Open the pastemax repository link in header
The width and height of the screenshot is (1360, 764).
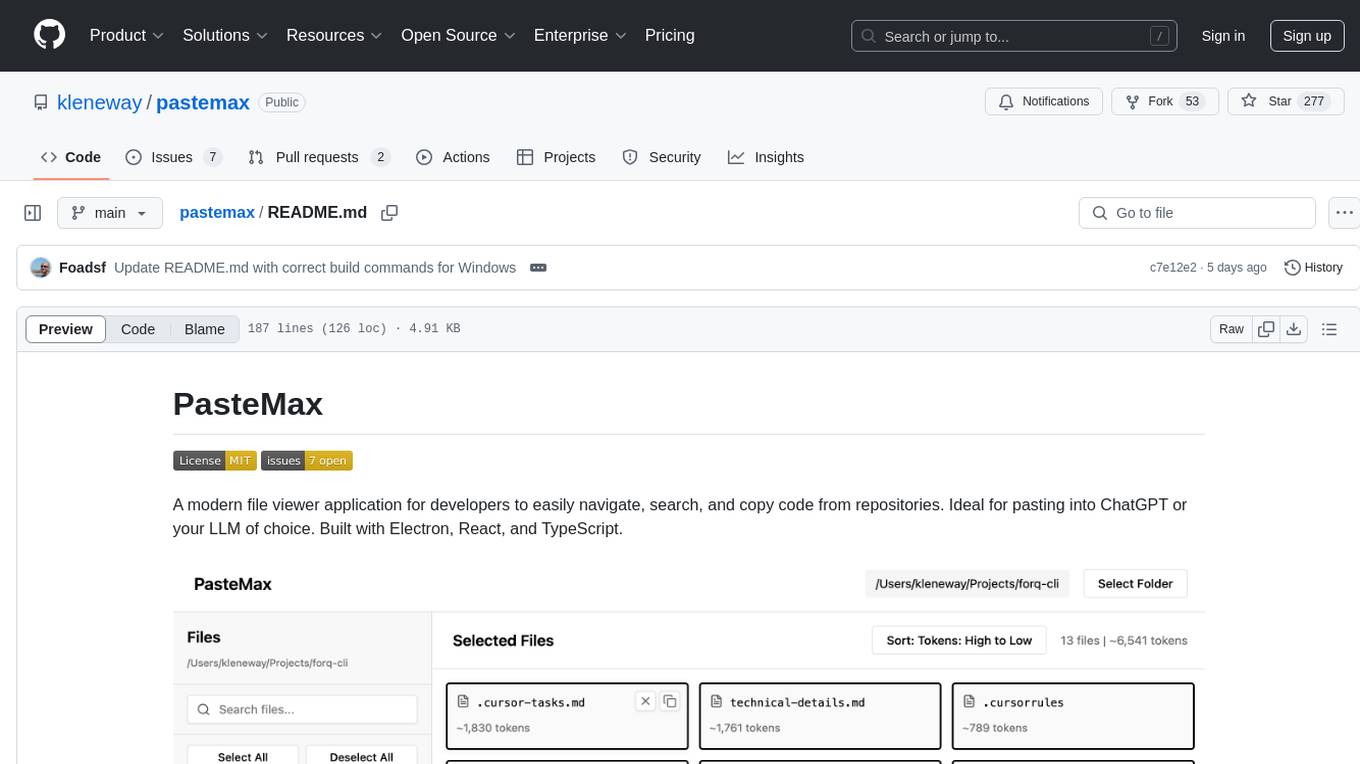coord(203,102)
